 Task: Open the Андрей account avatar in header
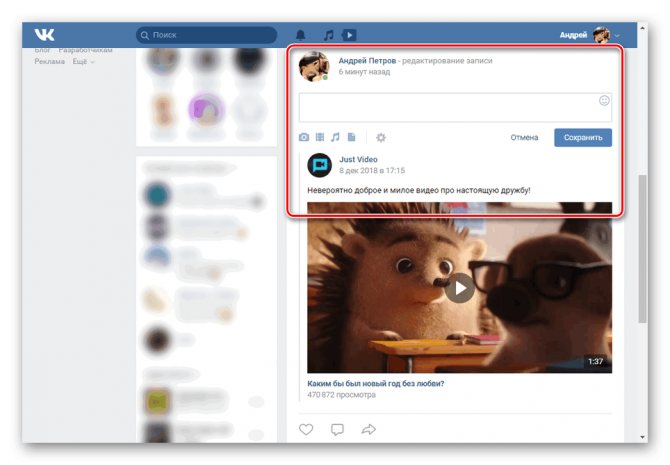point(601,35)
